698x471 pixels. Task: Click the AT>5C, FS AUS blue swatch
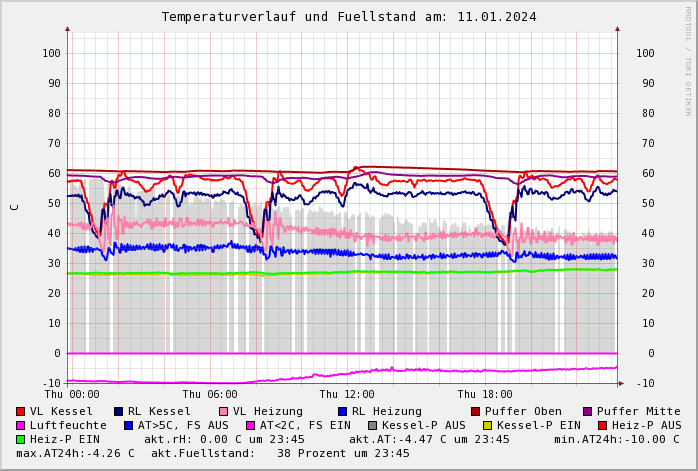[x=129, y=426]
